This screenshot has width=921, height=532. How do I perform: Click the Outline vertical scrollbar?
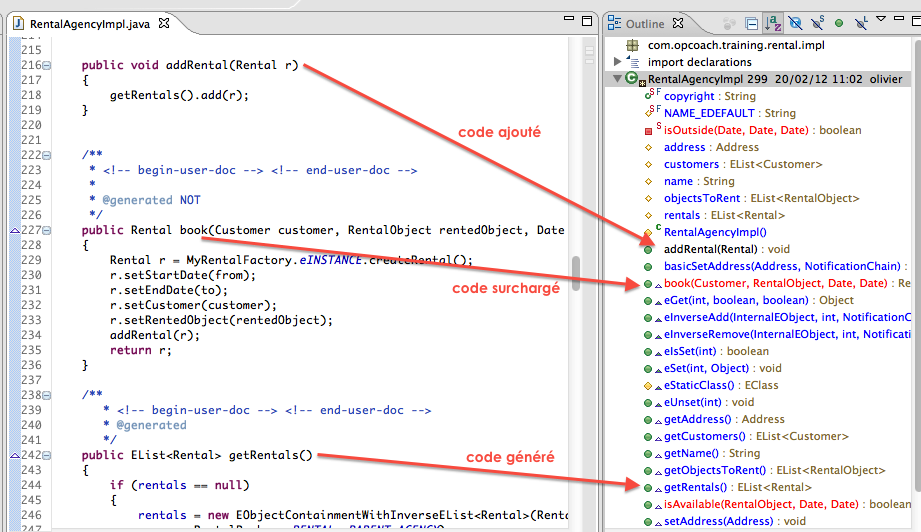[x=917, y=264]
